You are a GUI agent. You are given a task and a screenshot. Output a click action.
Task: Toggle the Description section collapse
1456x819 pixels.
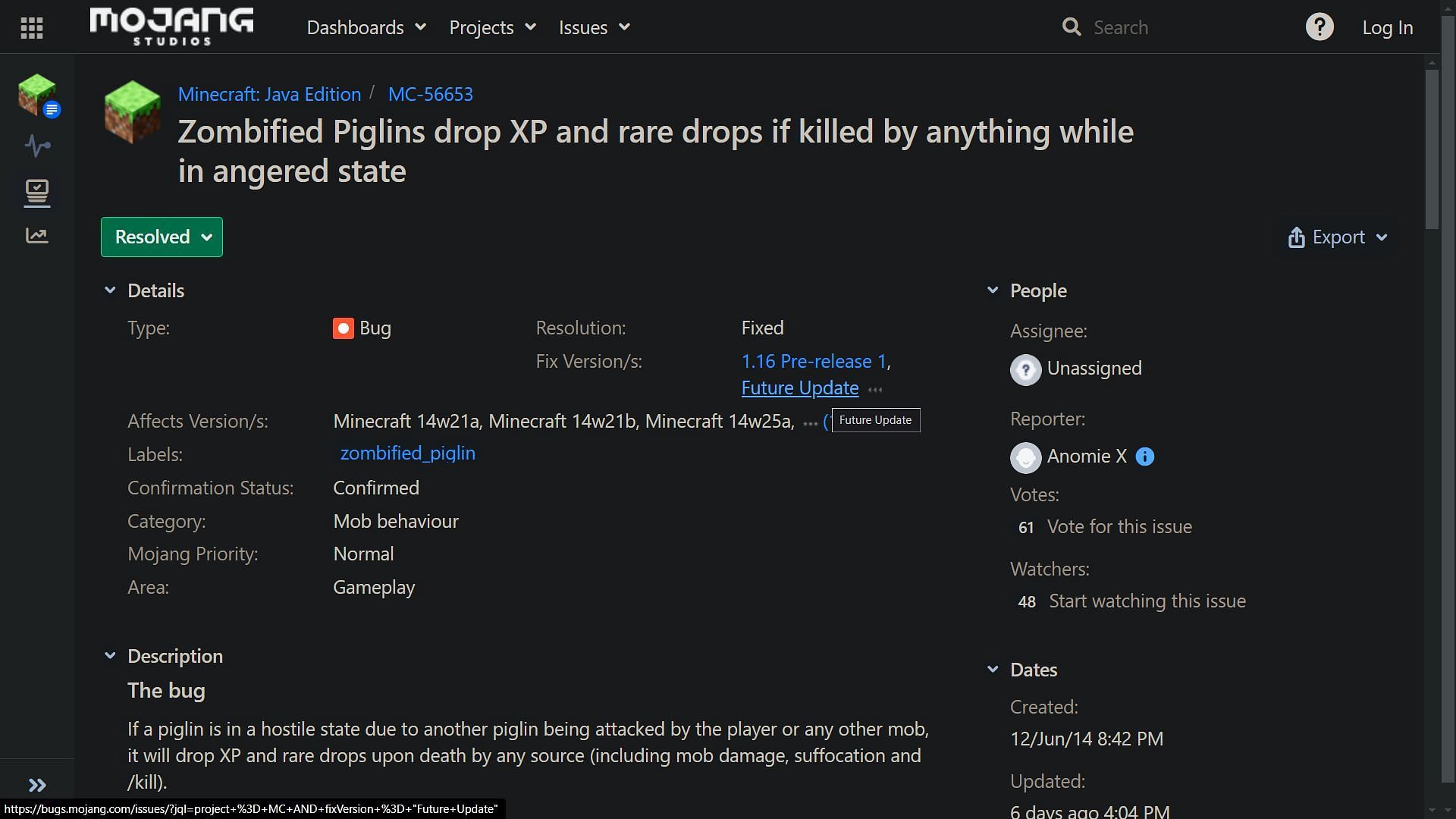(x=110, y=656)
